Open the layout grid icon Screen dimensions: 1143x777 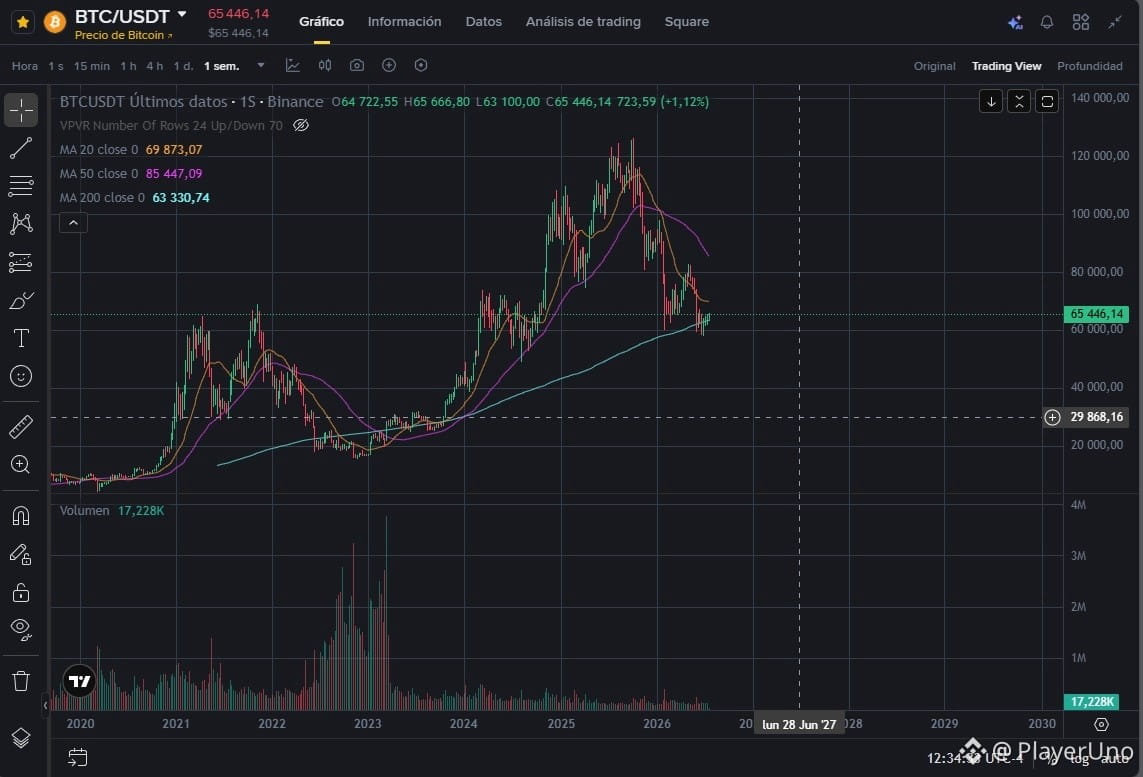(1080, 23)
